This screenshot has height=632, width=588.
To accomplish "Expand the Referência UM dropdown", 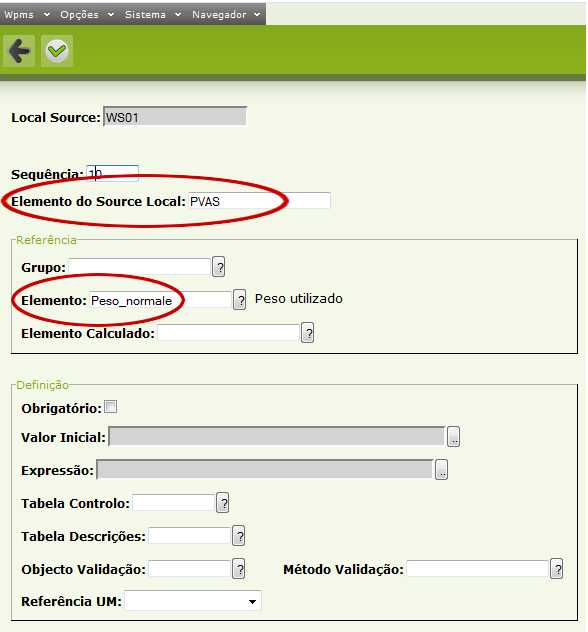I will [193, 601].
